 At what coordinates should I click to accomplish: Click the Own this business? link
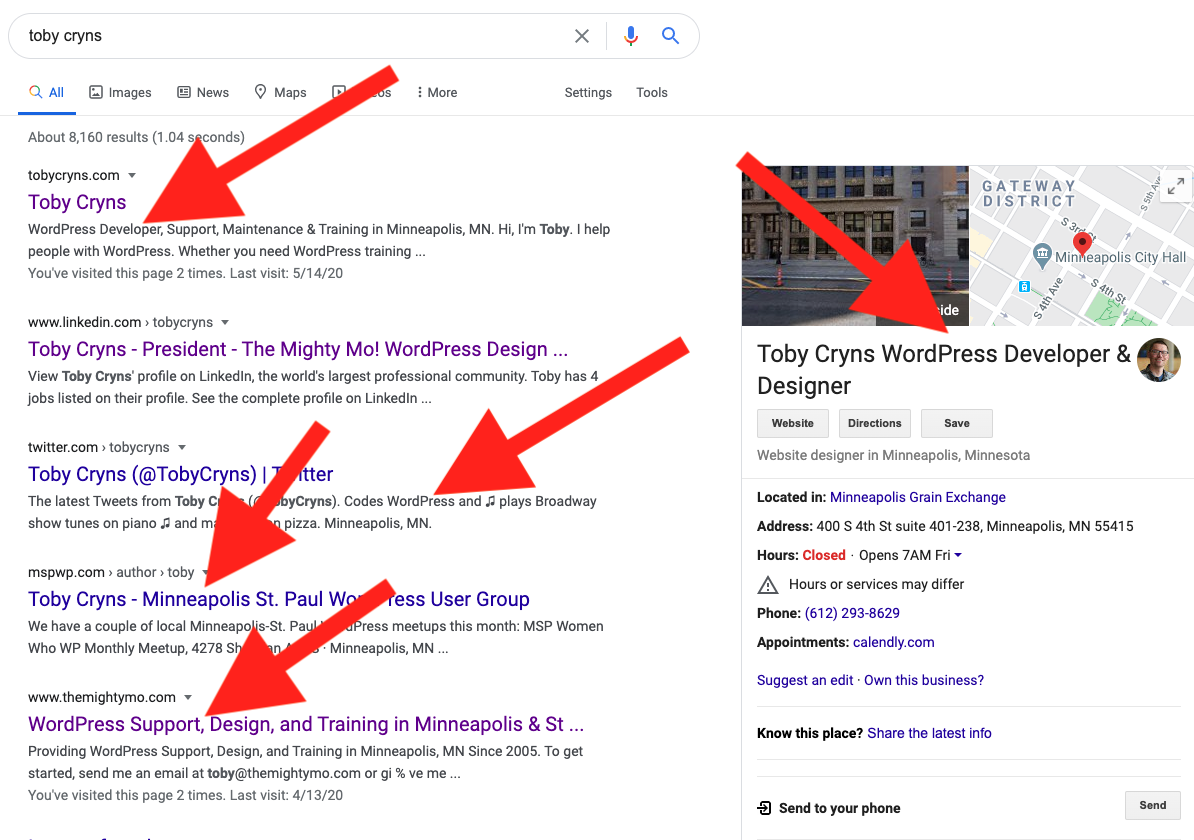(x=924, y=680)
